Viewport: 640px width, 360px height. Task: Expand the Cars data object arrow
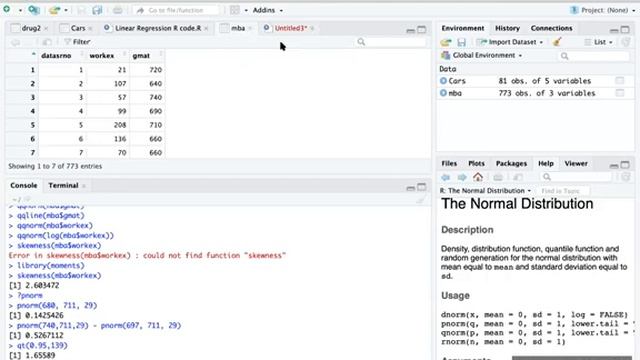pos(443,81)
